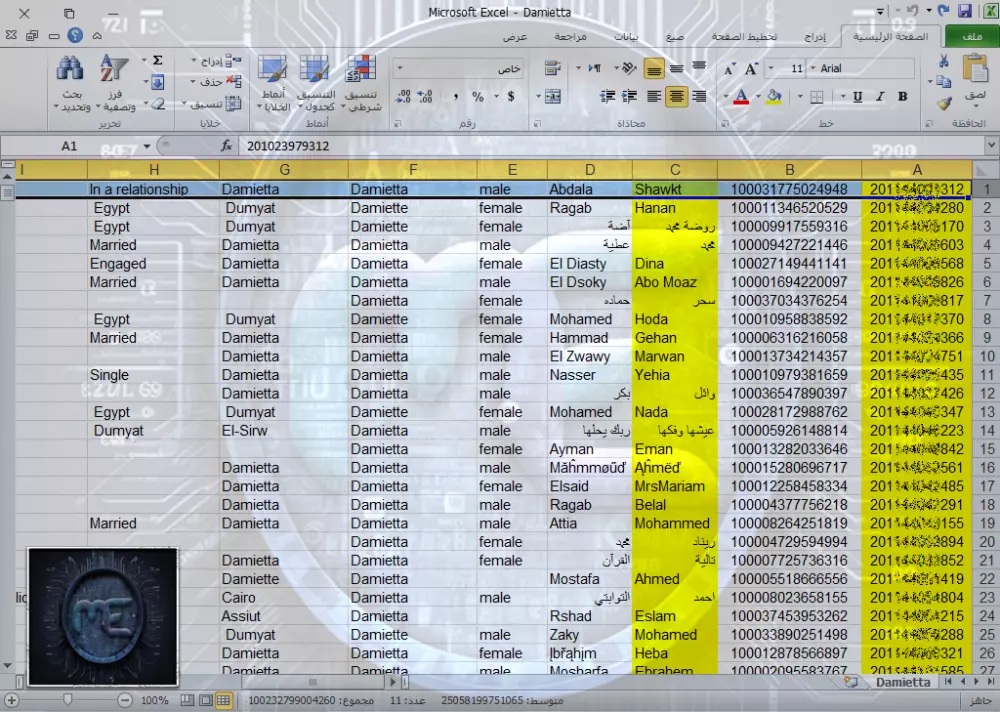Click the Help question mark icon
Image resolution: width=1000 pixels, height=712 pixels.
pyautogui.click(x=75, y=35)
